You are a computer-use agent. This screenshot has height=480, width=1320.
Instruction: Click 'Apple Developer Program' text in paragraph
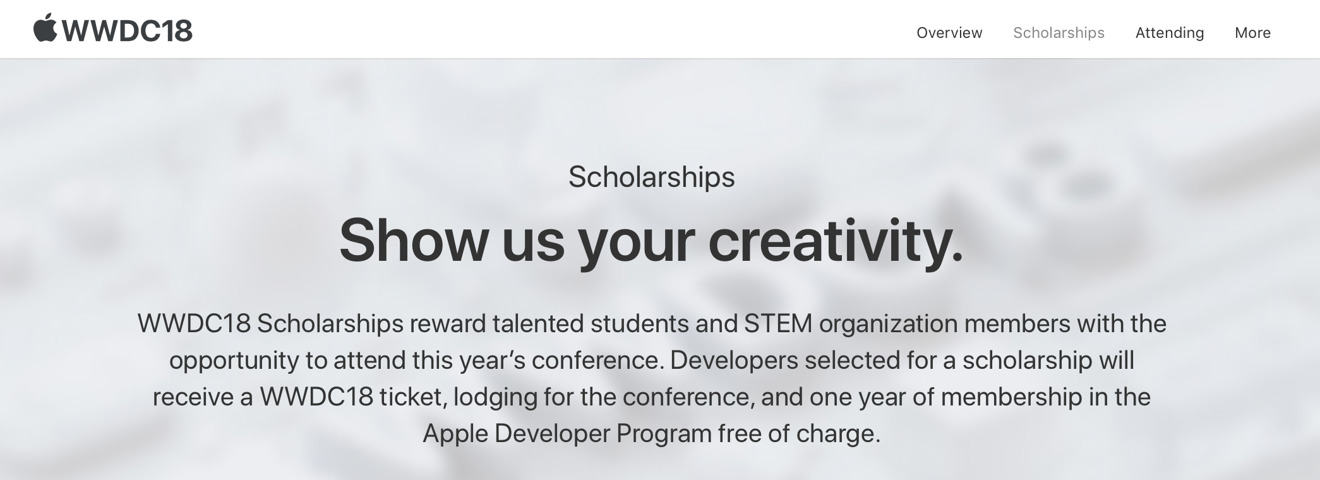567,434
